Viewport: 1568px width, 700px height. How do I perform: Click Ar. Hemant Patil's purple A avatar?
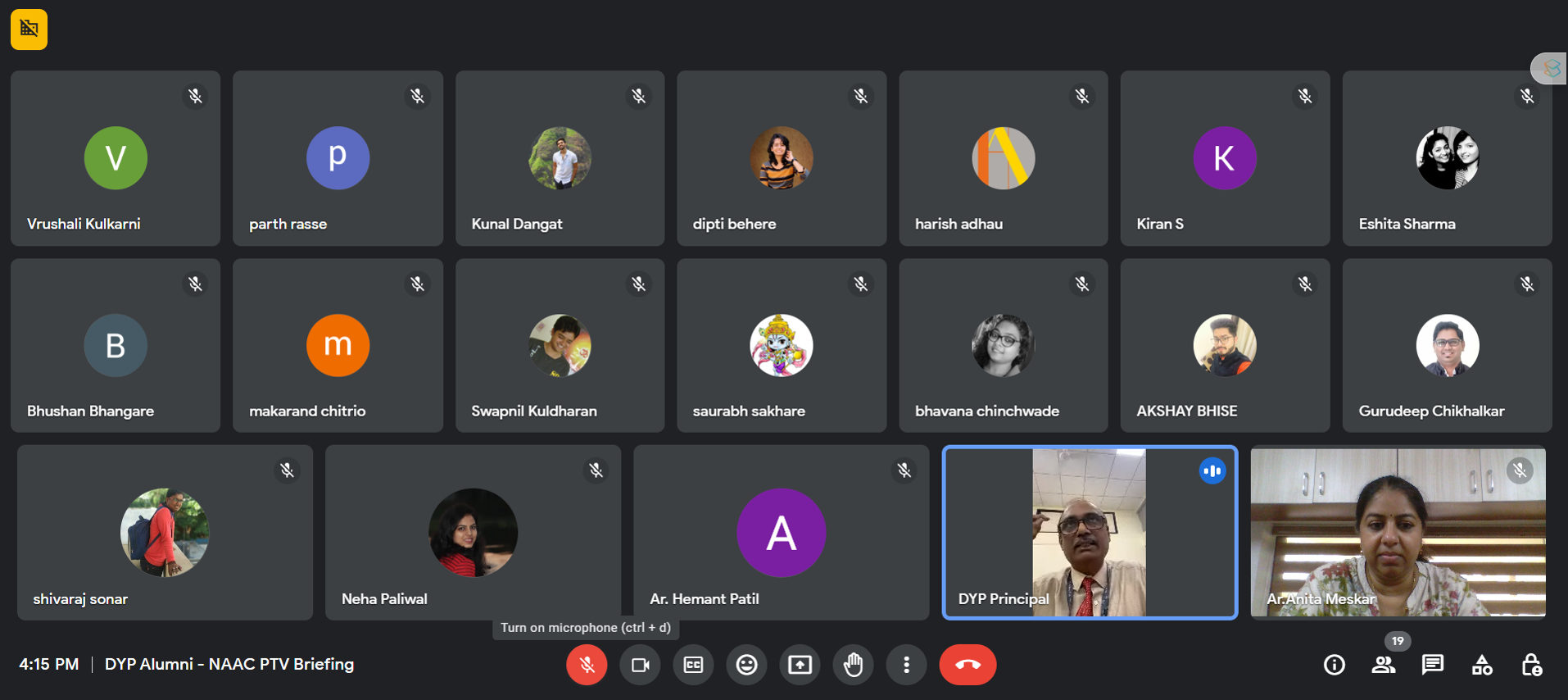[782, 533]
